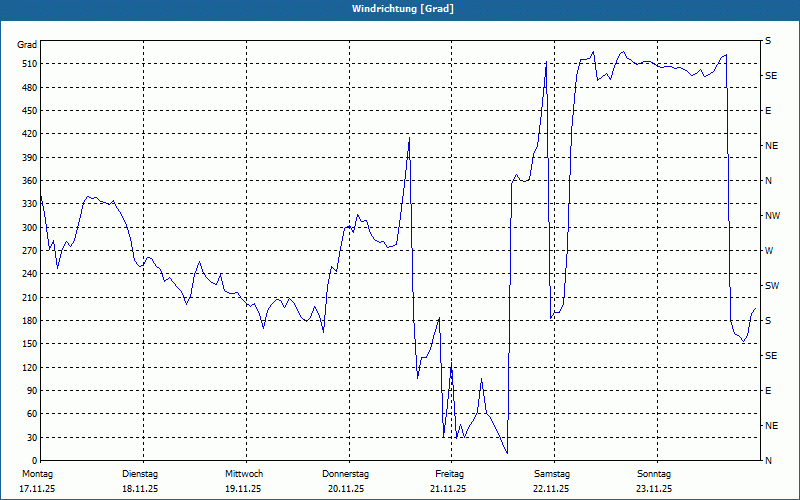Click the chart title "Windrichtung [Grad]"
This screenshot has height=500, width=800.
tap(403, 9)
